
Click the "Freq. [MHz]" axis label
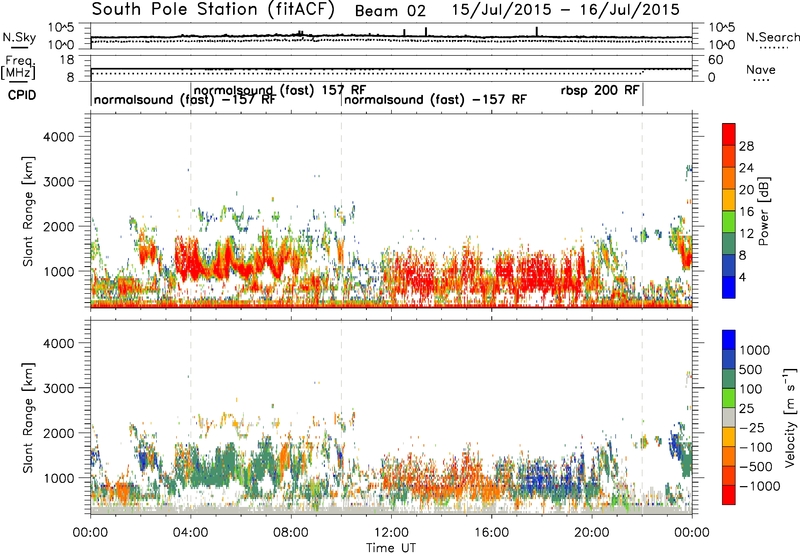[18, 67]
